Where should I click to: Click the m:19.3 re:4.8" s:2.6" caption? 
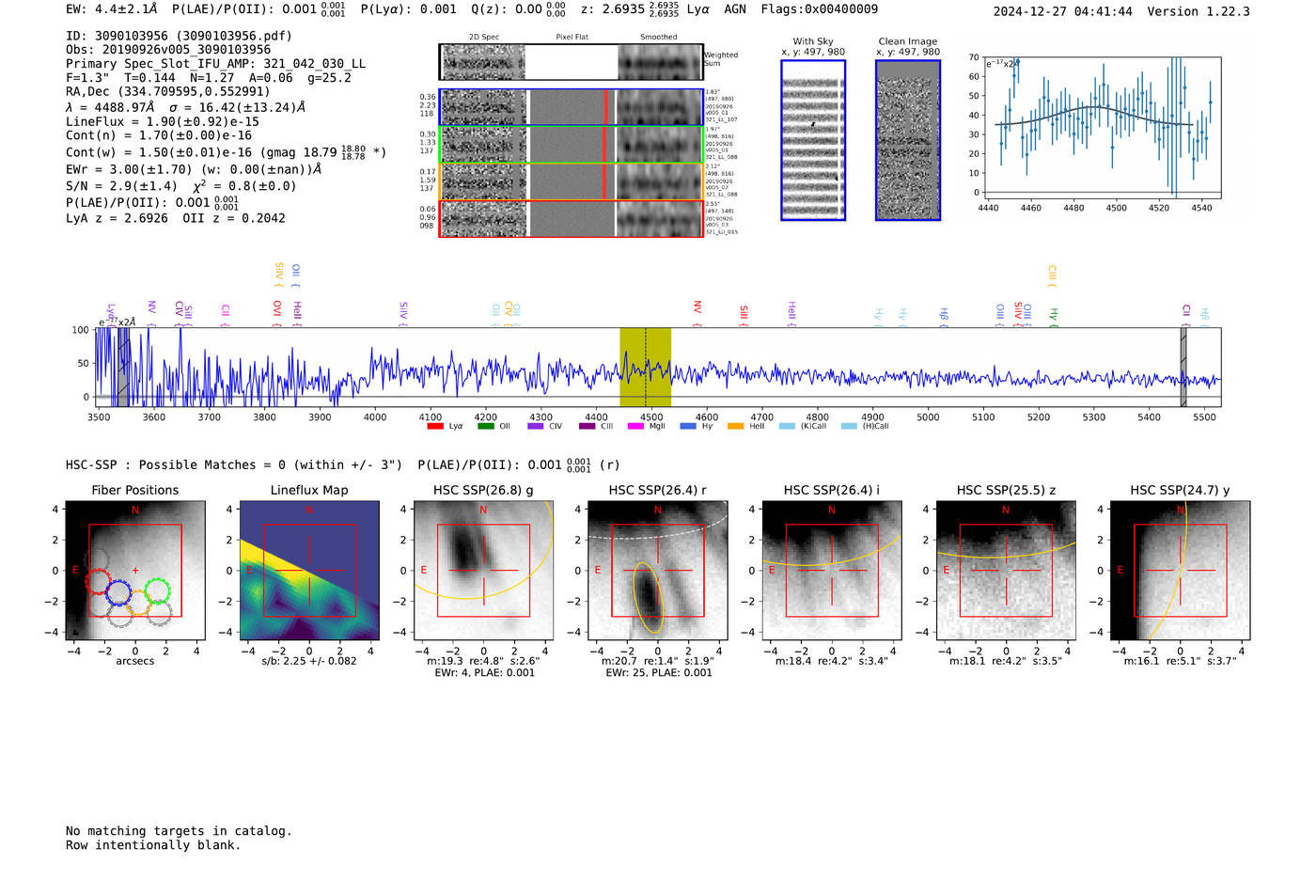(483, 661)
